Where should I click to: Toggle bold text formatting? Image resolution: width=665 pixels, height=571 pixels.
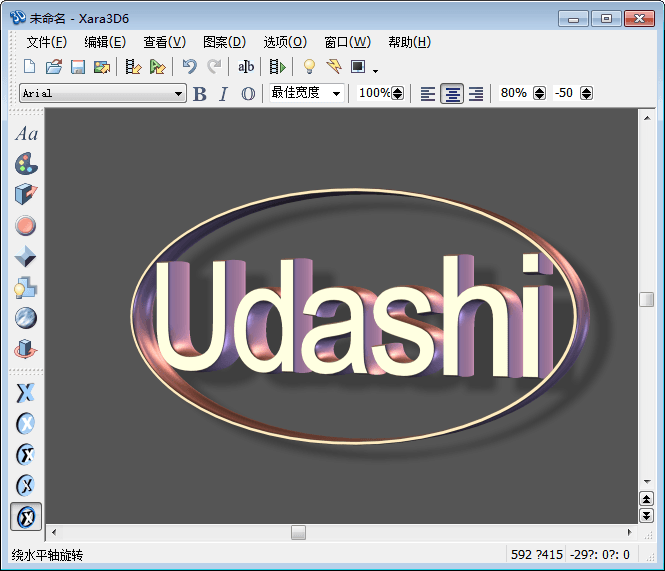pyautogui.click(x=200, y=93)
